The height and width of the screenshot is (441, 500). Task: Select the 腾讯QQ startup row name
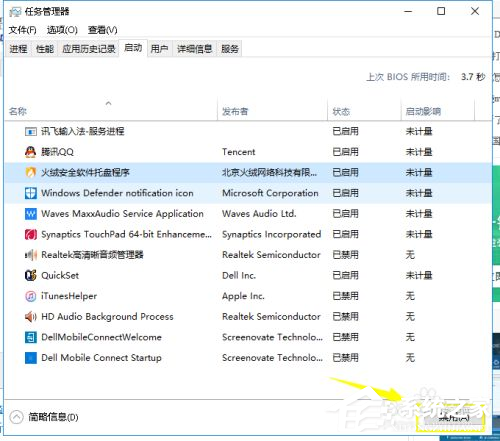57,152
